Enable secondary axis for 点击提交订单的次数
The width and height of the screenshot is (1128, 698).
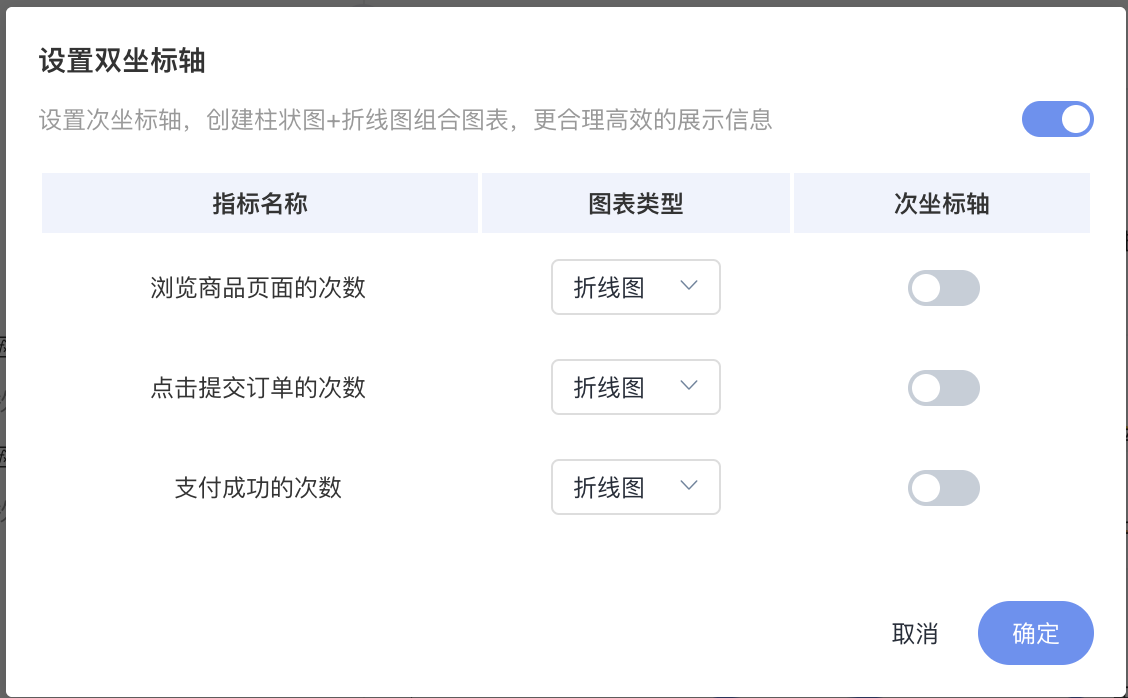[x=943, y=388]
